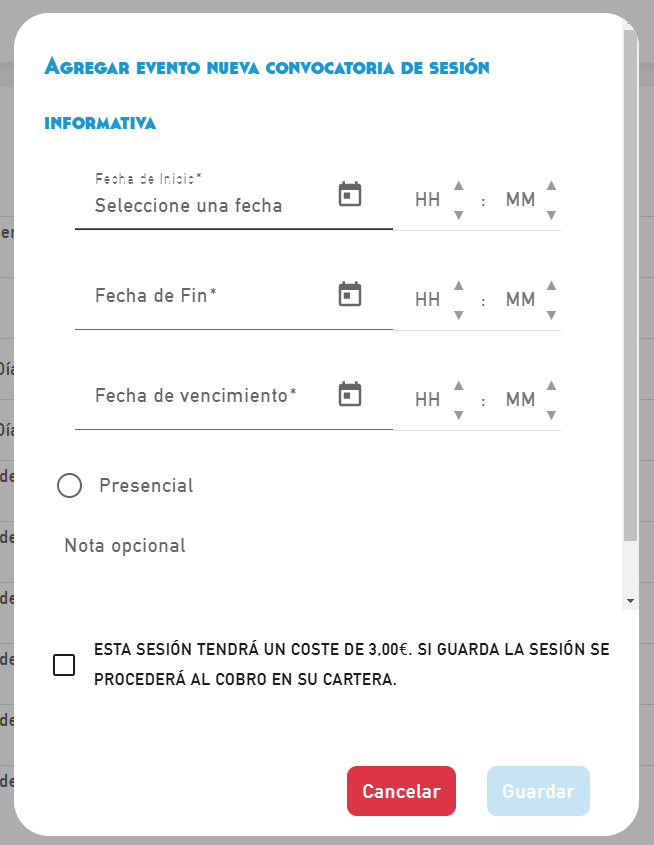Image resolution: width=654 pixels, height=845 pixels.
Task: Click the Cancelar button
Action: pyautogui.click(x=401, y=791)
